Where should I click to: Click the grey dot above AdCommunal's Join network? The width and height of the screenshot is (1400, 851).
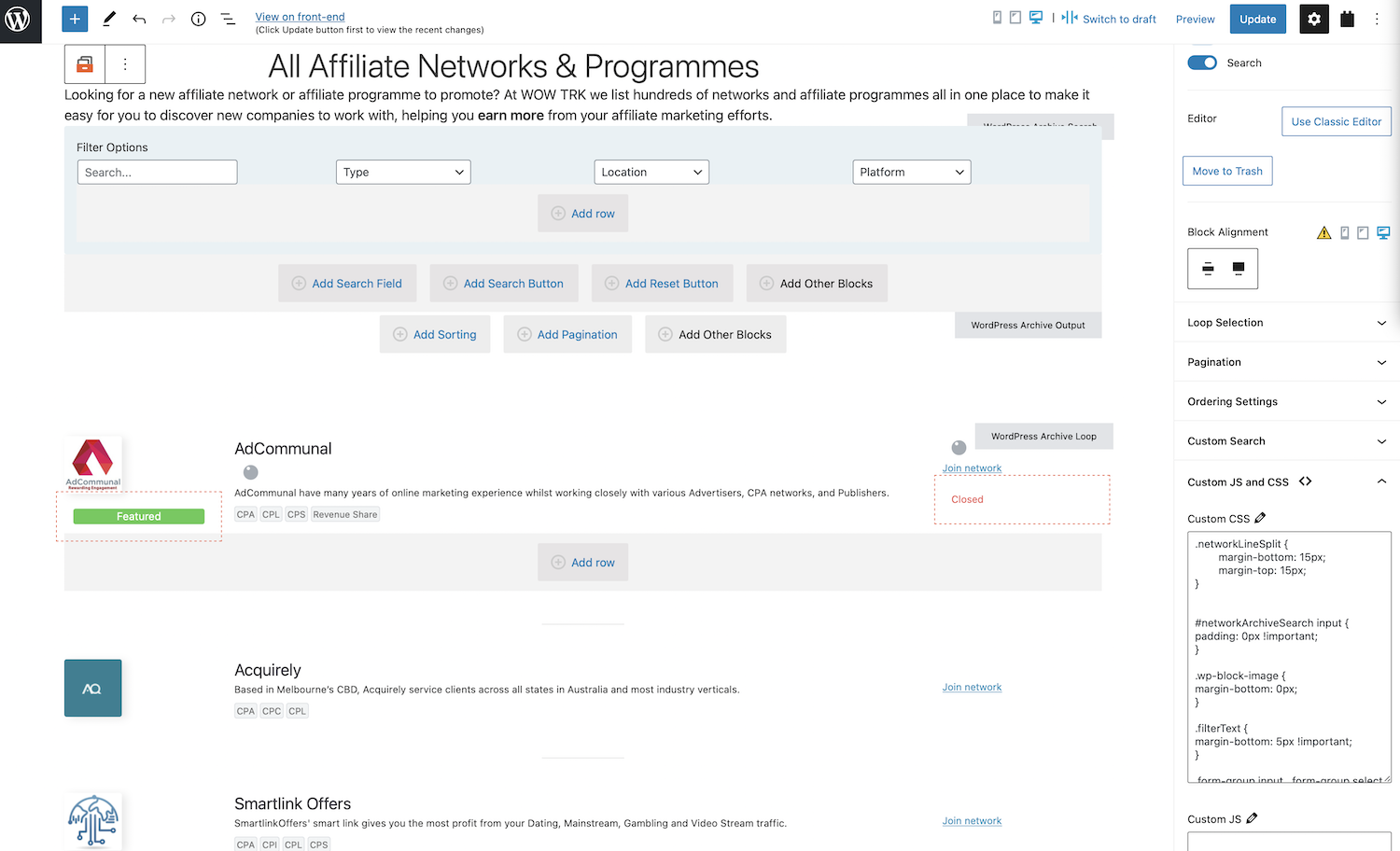[x=959, y=448]
